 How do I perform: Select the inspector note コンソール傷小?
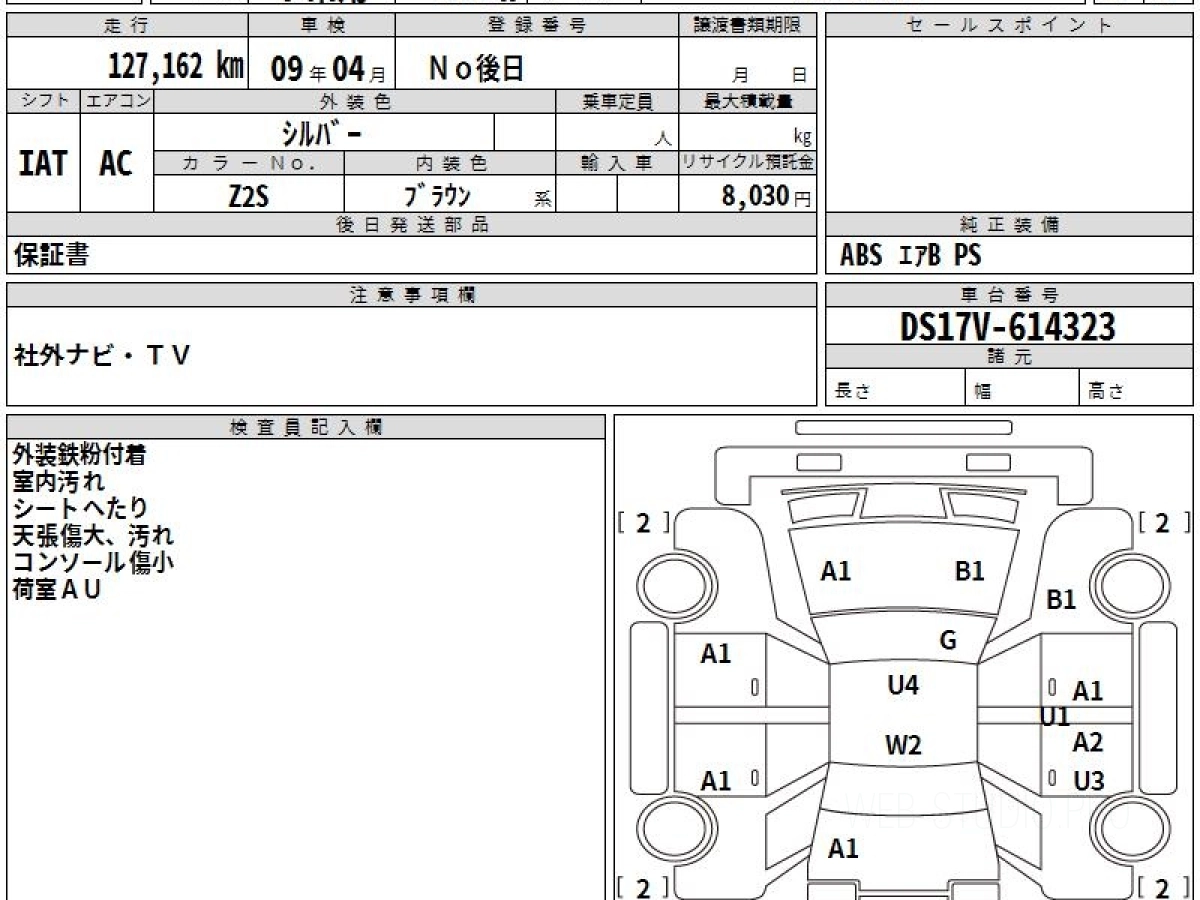(93, 562)
